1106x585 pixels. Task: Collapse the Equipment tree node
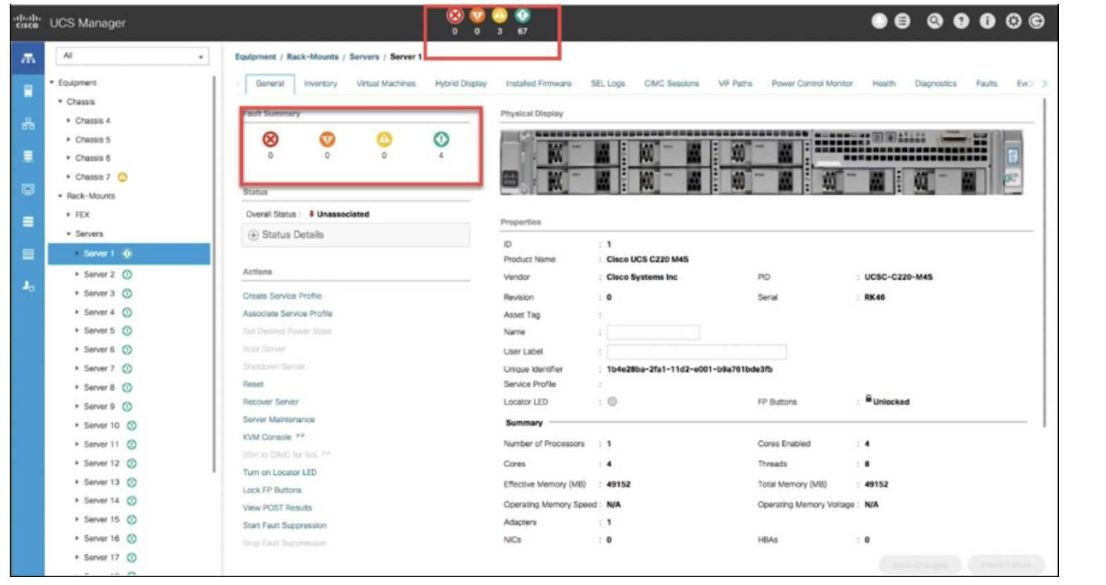tap(51, 83)
